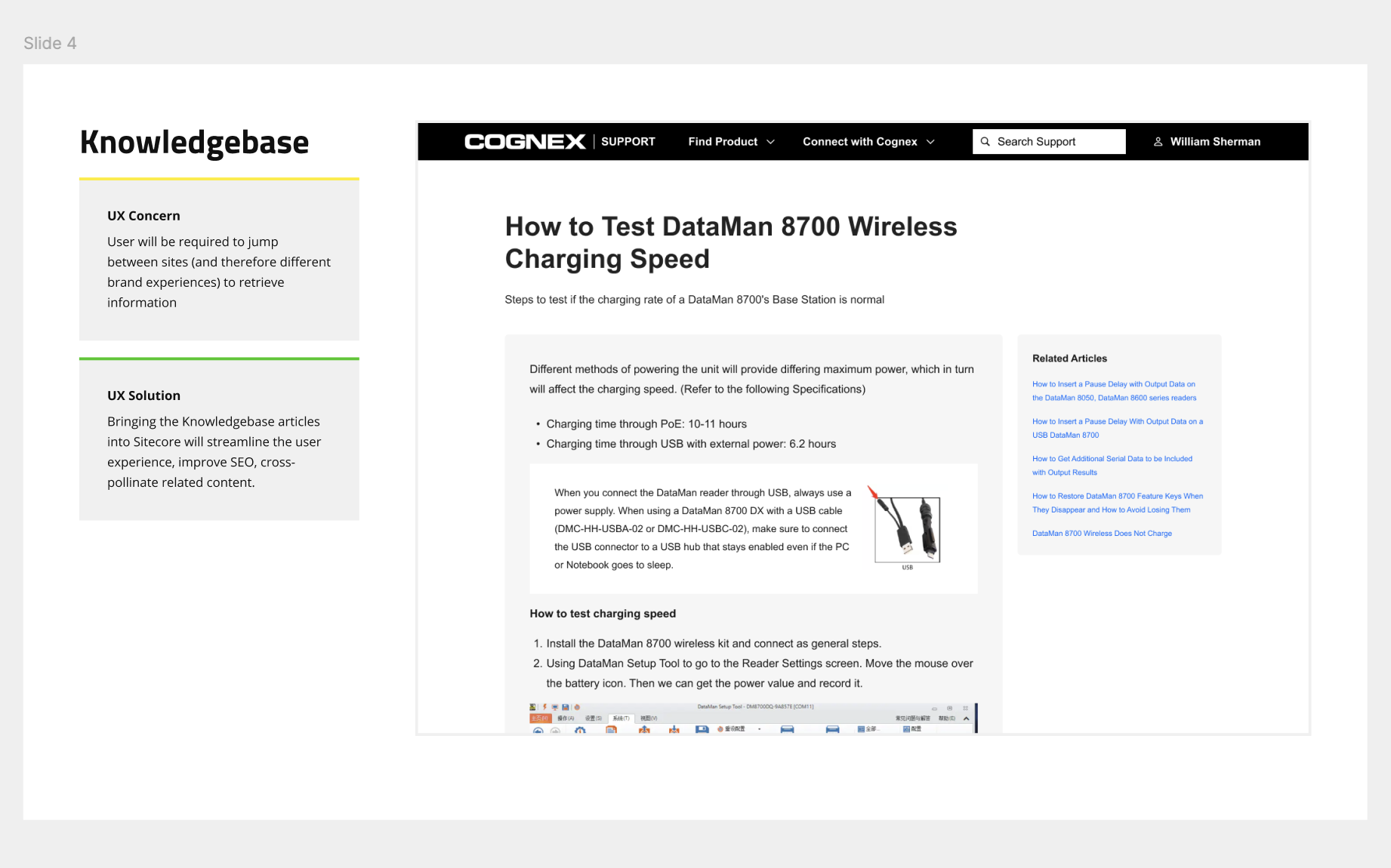
Task: Click the DataMan Setup Tool screenshot
Action: [x=754, y=718]
